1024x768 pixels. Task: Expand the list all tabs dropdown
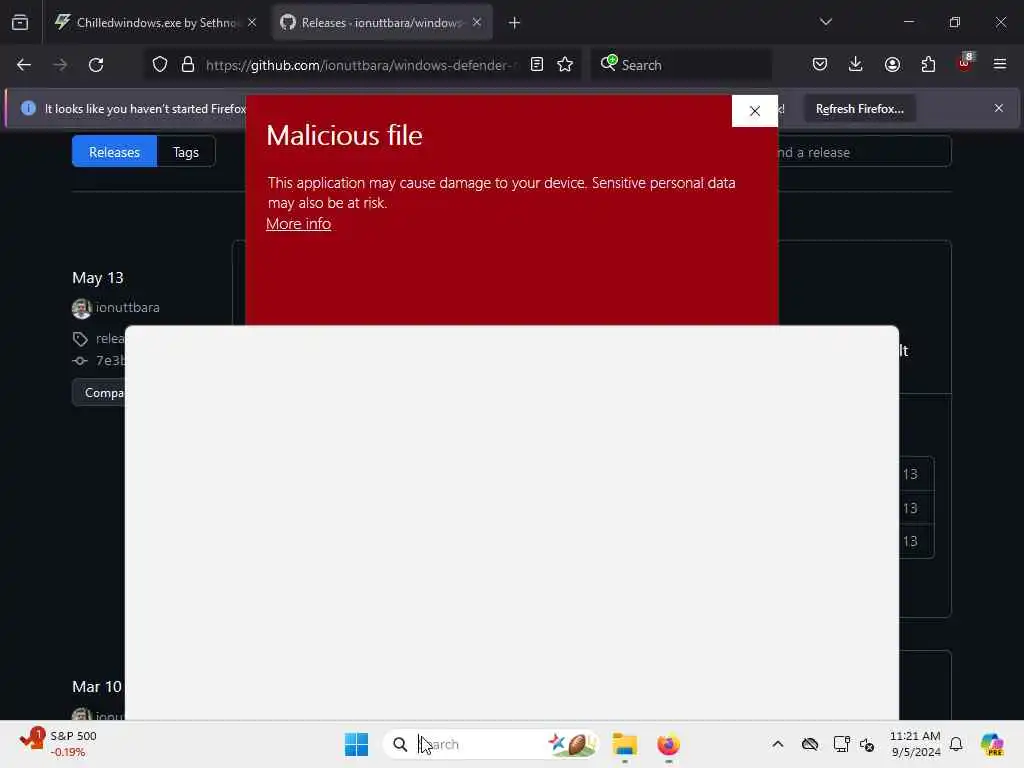tap(825, 22)
